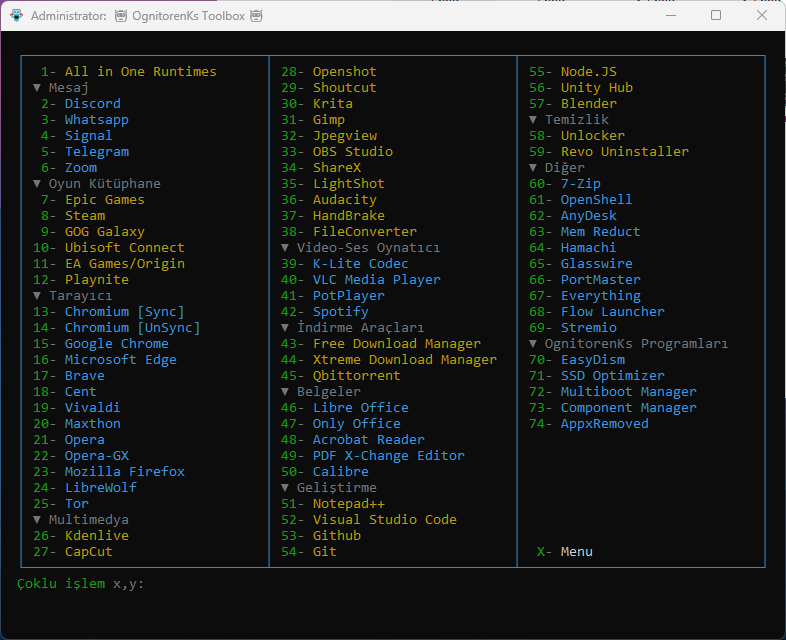Click the 57- Blender row
This screenshot has height=640, width=786.
573,104
